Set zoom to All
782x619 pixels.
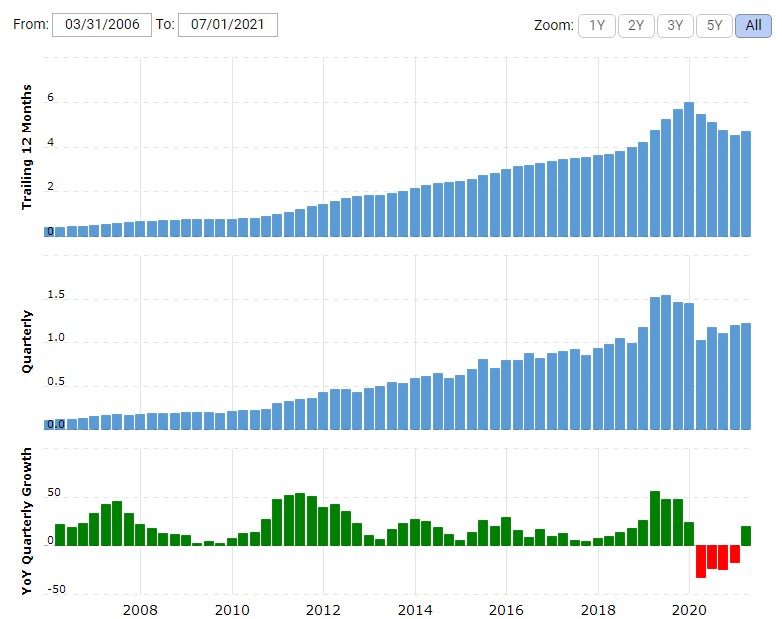753,25
